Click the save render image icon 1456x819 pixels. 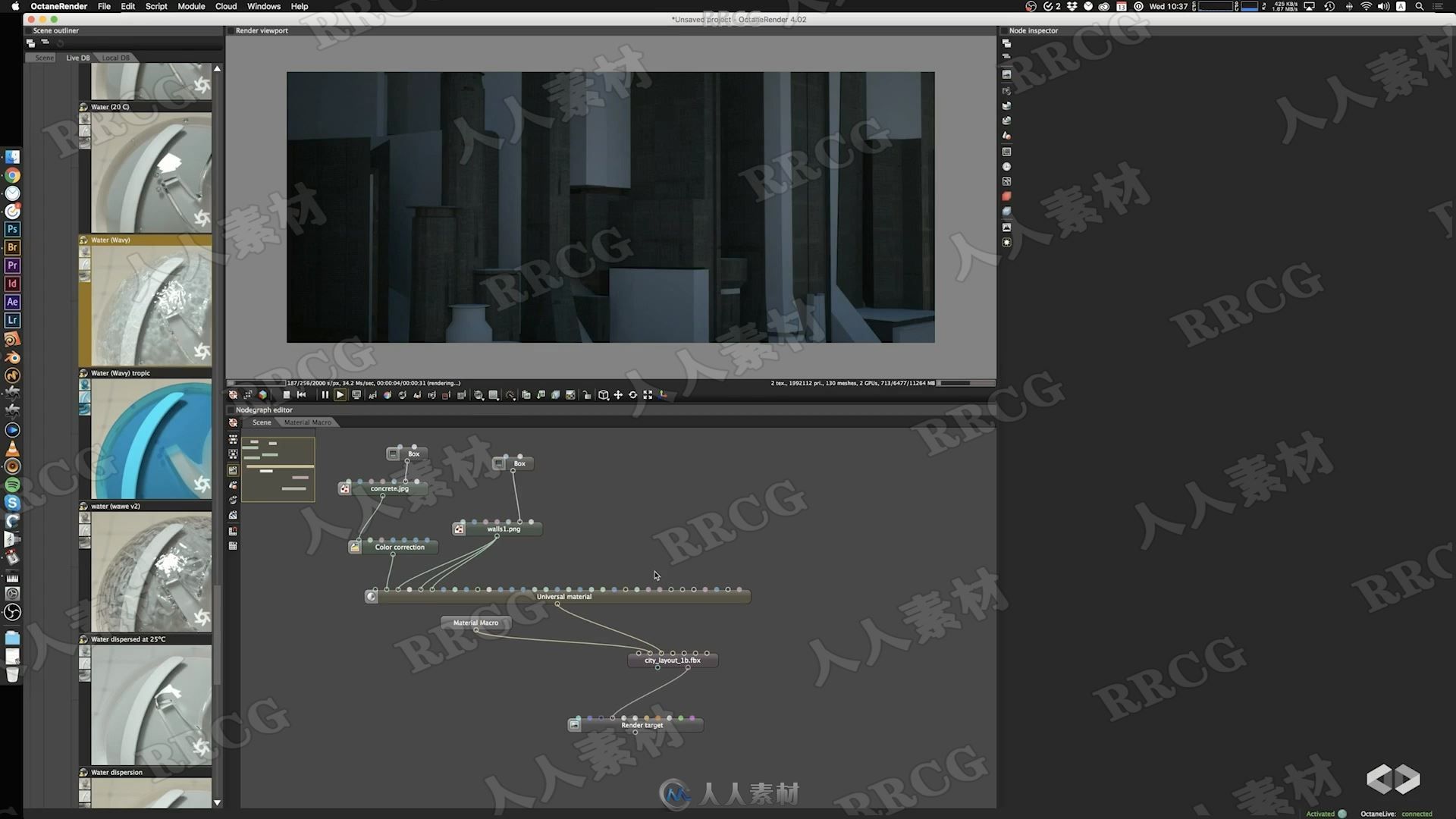point(541,394)
